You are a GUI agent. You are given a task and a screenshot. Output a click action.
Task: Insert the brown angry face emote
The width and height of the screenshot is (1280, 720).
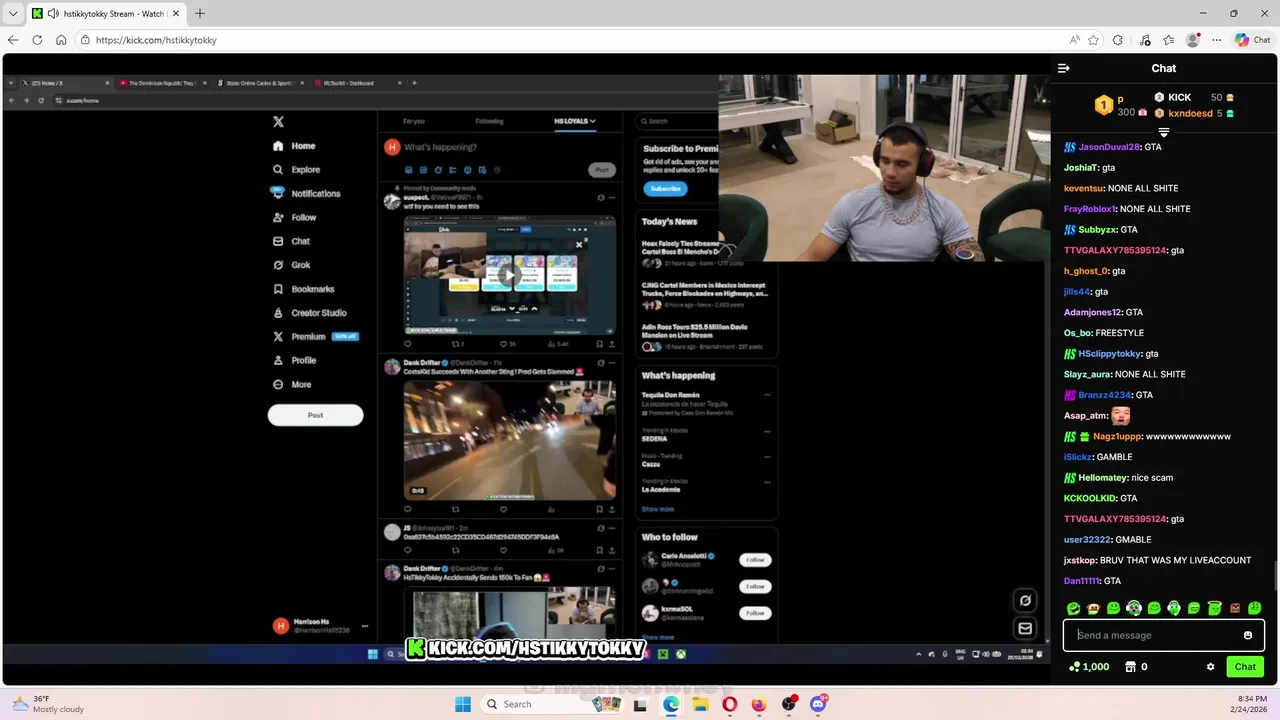pos(1234,608)
